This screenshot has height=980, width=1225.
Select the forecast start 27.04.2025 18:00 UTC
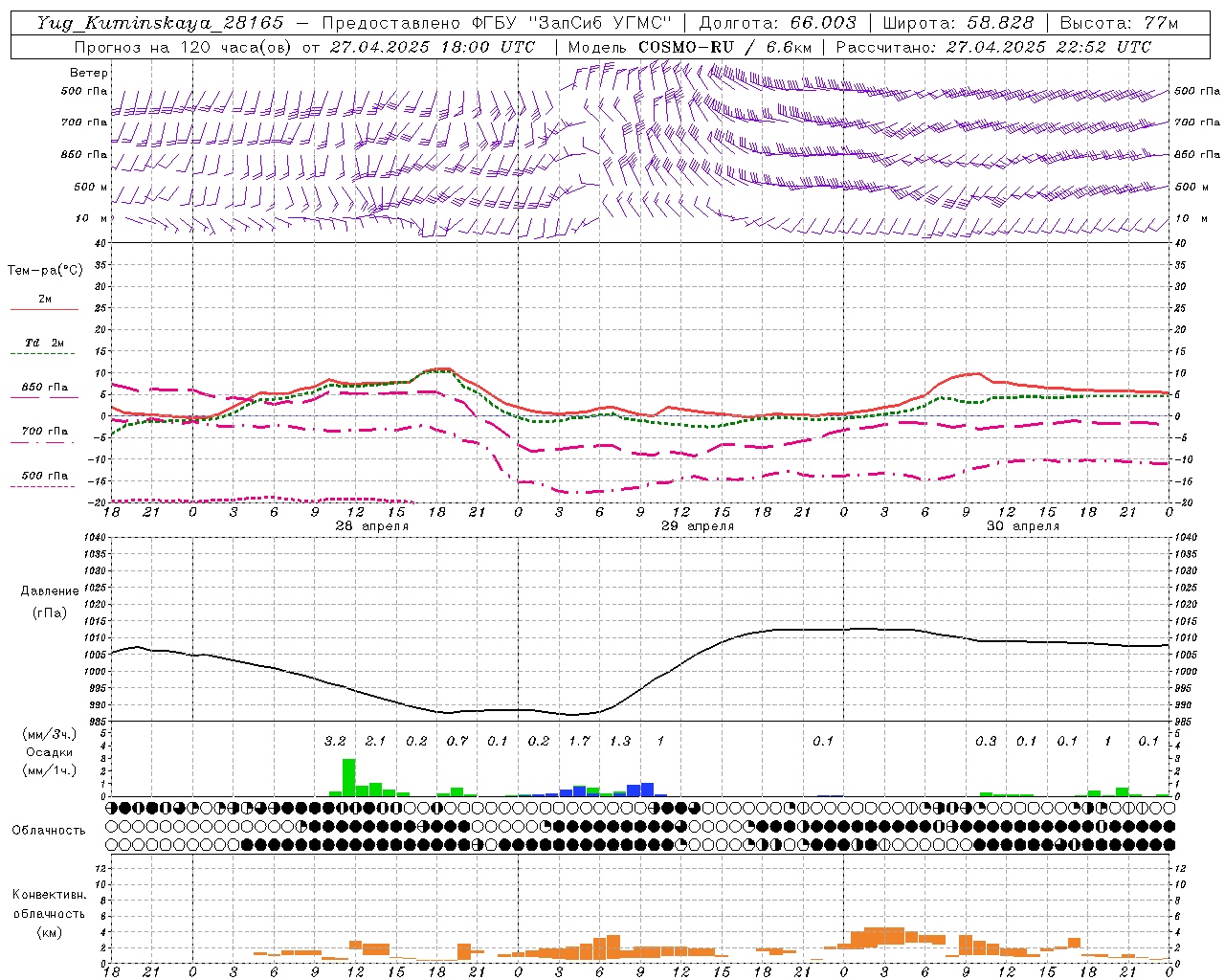pyautogui.click(x=433, y=47)
